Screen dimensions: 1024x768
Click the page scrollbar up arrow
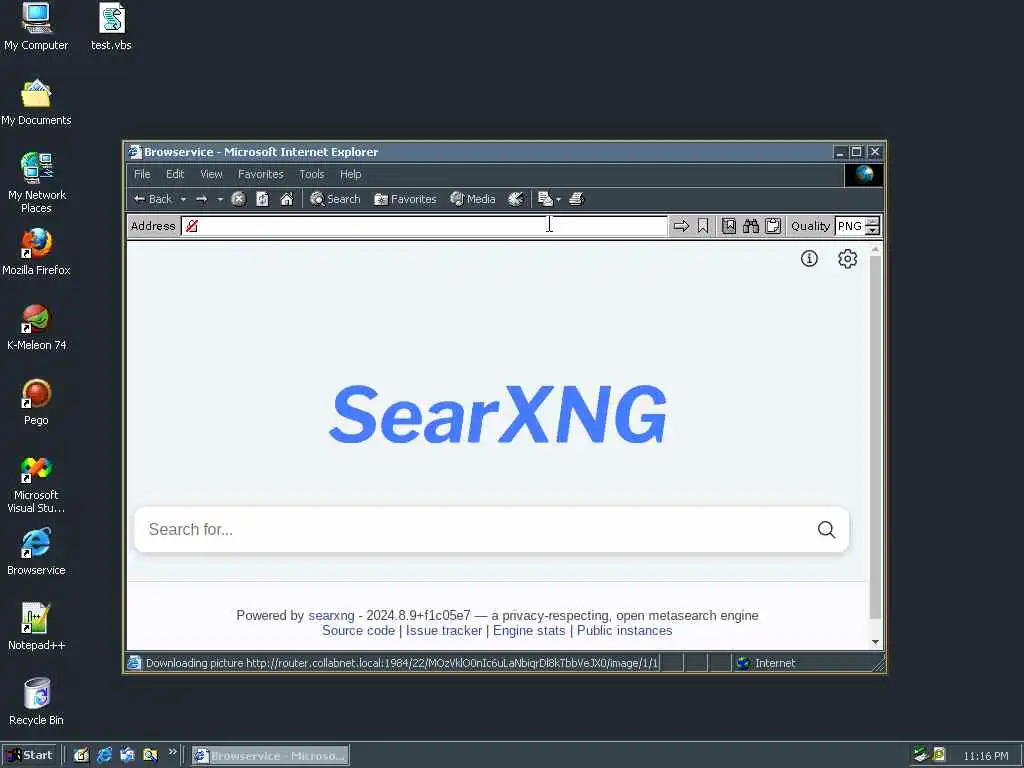pyautogui.click(x=875, y=249)
